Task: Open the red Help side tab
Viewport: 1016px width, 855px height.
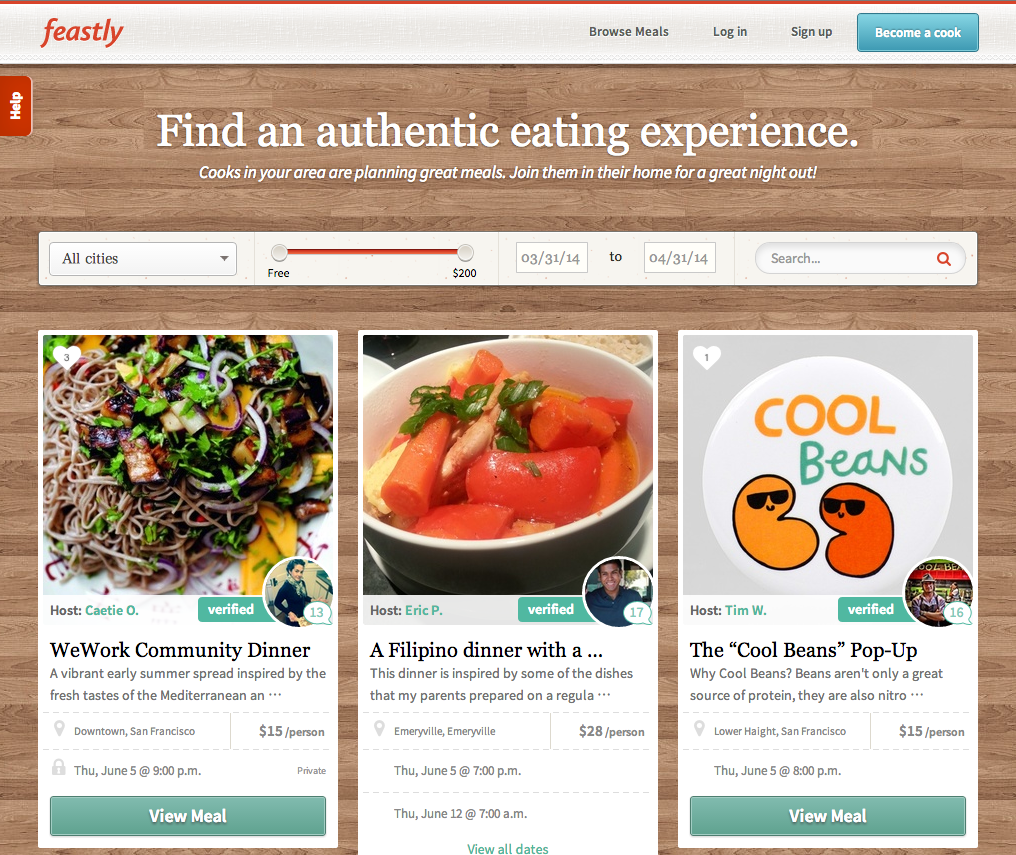Action: point(16,106)
